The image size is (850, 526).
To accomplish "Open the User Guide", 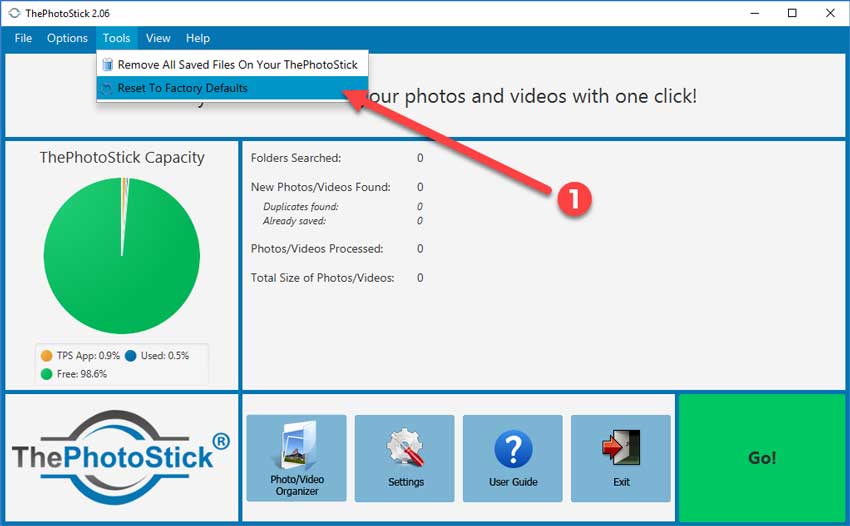I will tap(512, 458).
